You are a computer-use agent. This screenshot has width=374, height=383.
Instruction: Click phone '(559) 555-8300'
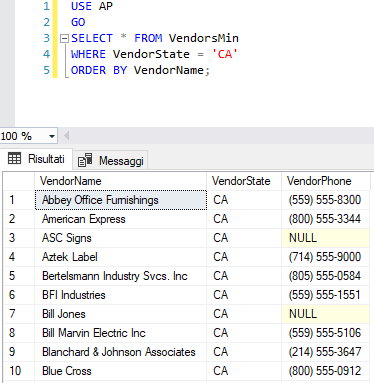point(326,200)
